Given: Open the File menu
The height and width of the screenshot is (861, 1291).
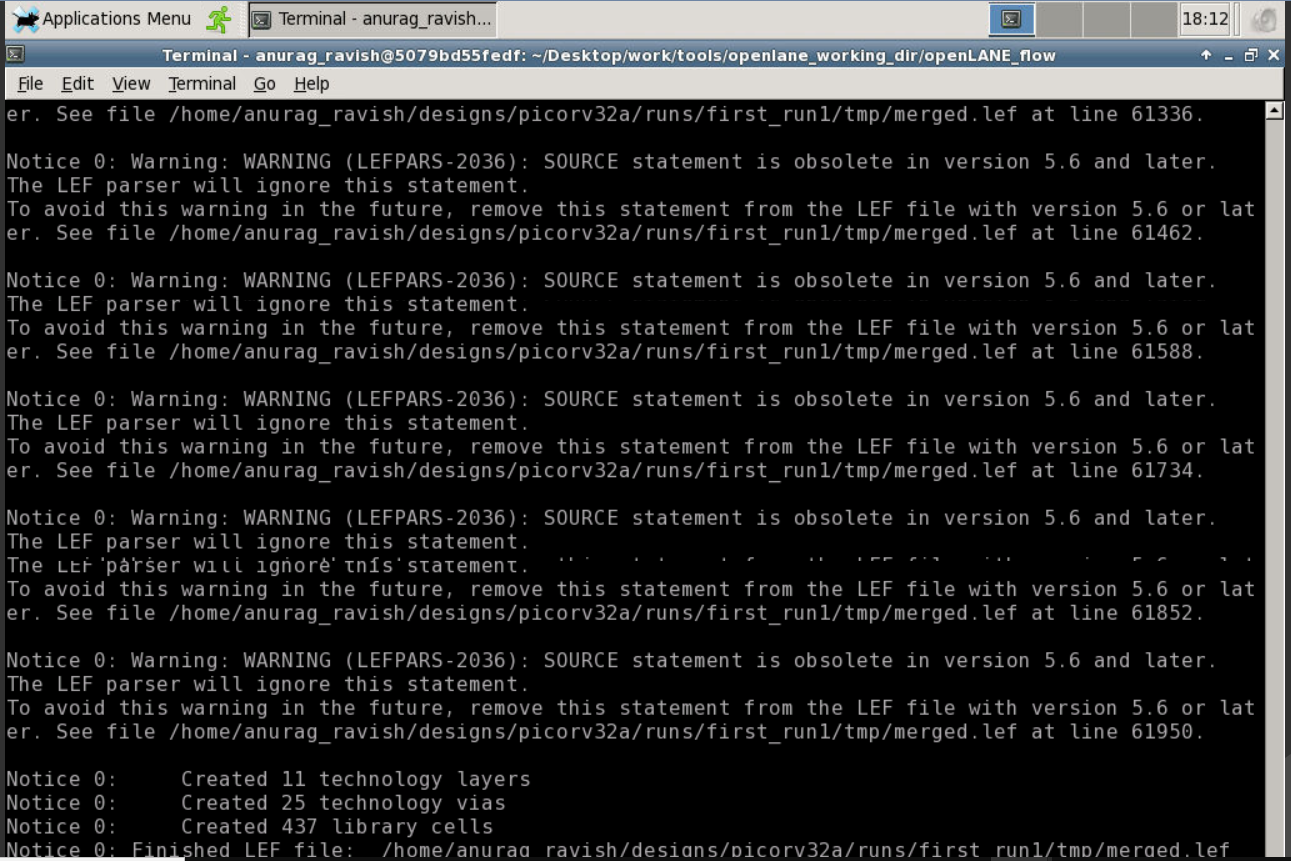Looking at the screenshot, I should pyautogui.click(x=30, y=84).
